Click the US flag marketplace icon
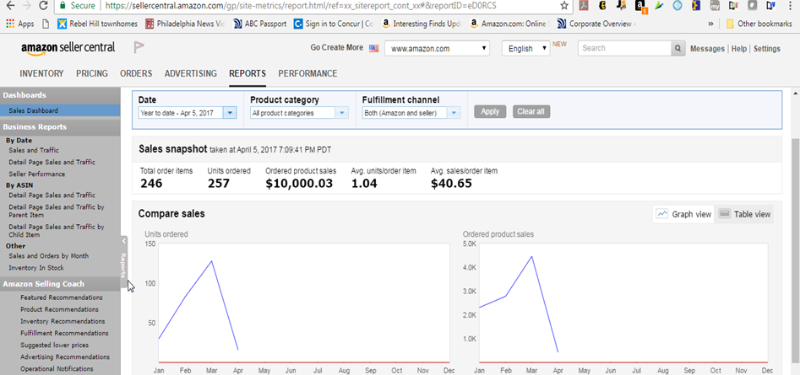The width and height of the screenshot is (800, 375). pyautogui.click(x=373, y=48)
